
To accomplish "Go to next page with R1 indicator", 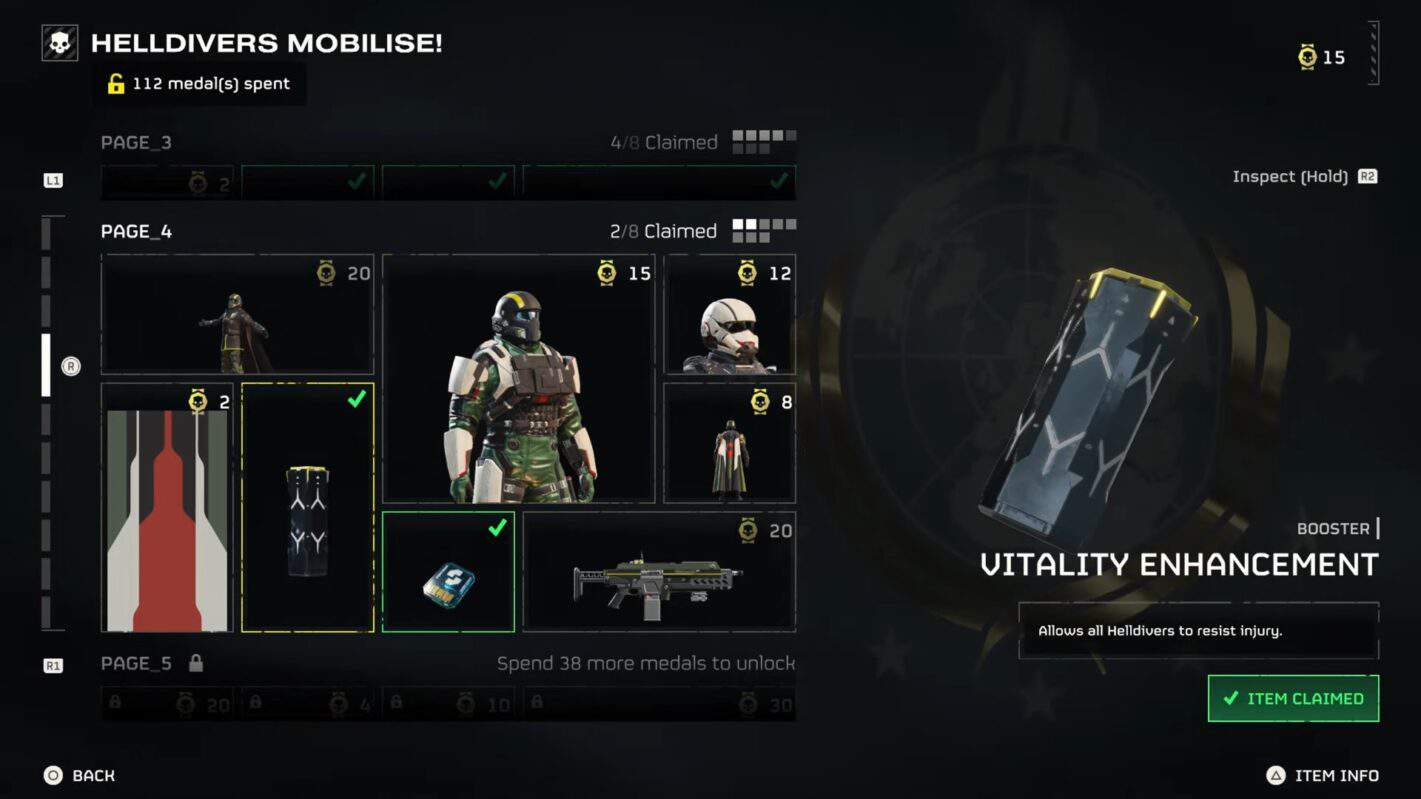I will click(53, 665).
